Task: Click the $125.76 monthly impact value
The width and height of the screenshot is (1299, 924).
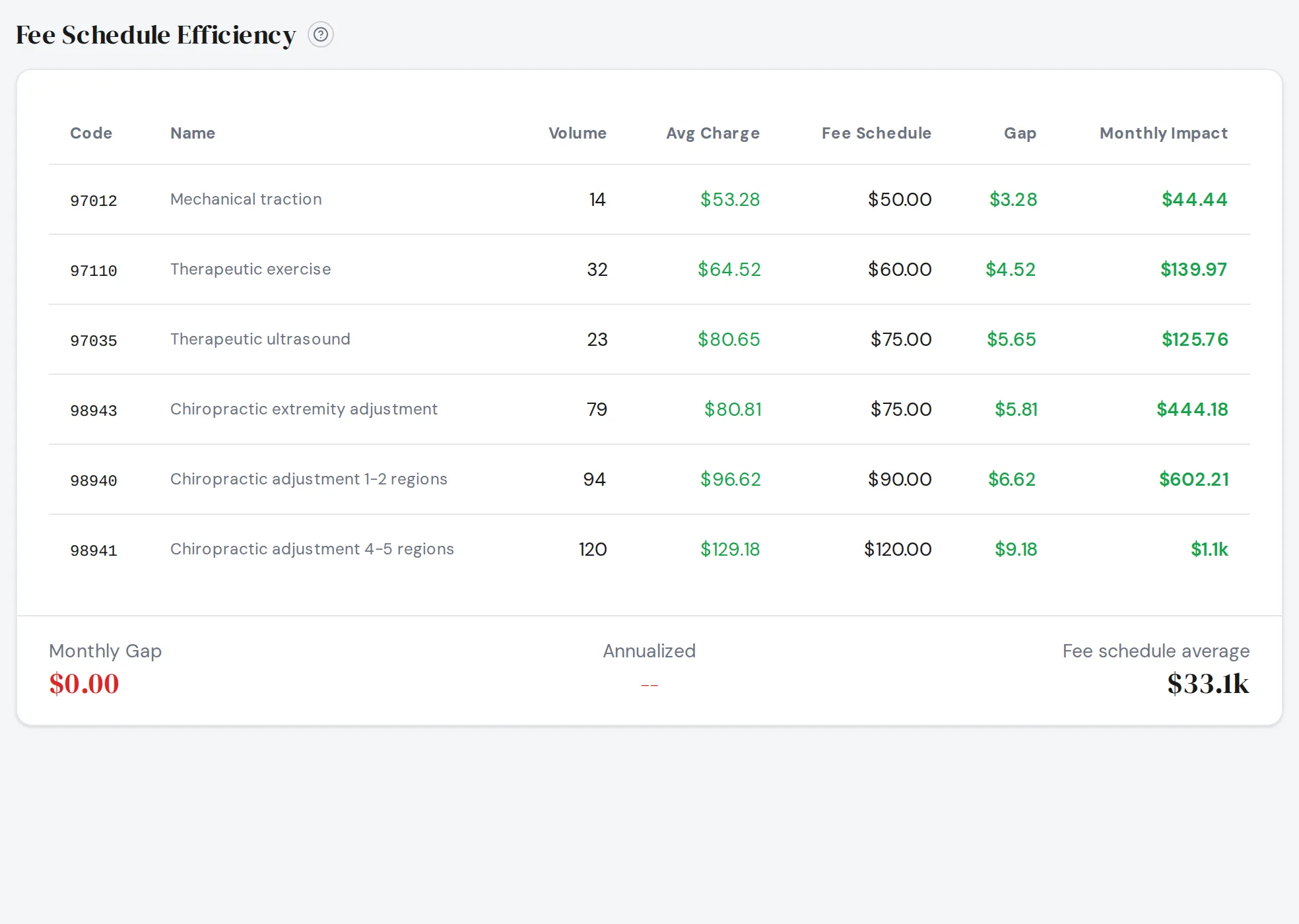Action: tap(1195, 339)
